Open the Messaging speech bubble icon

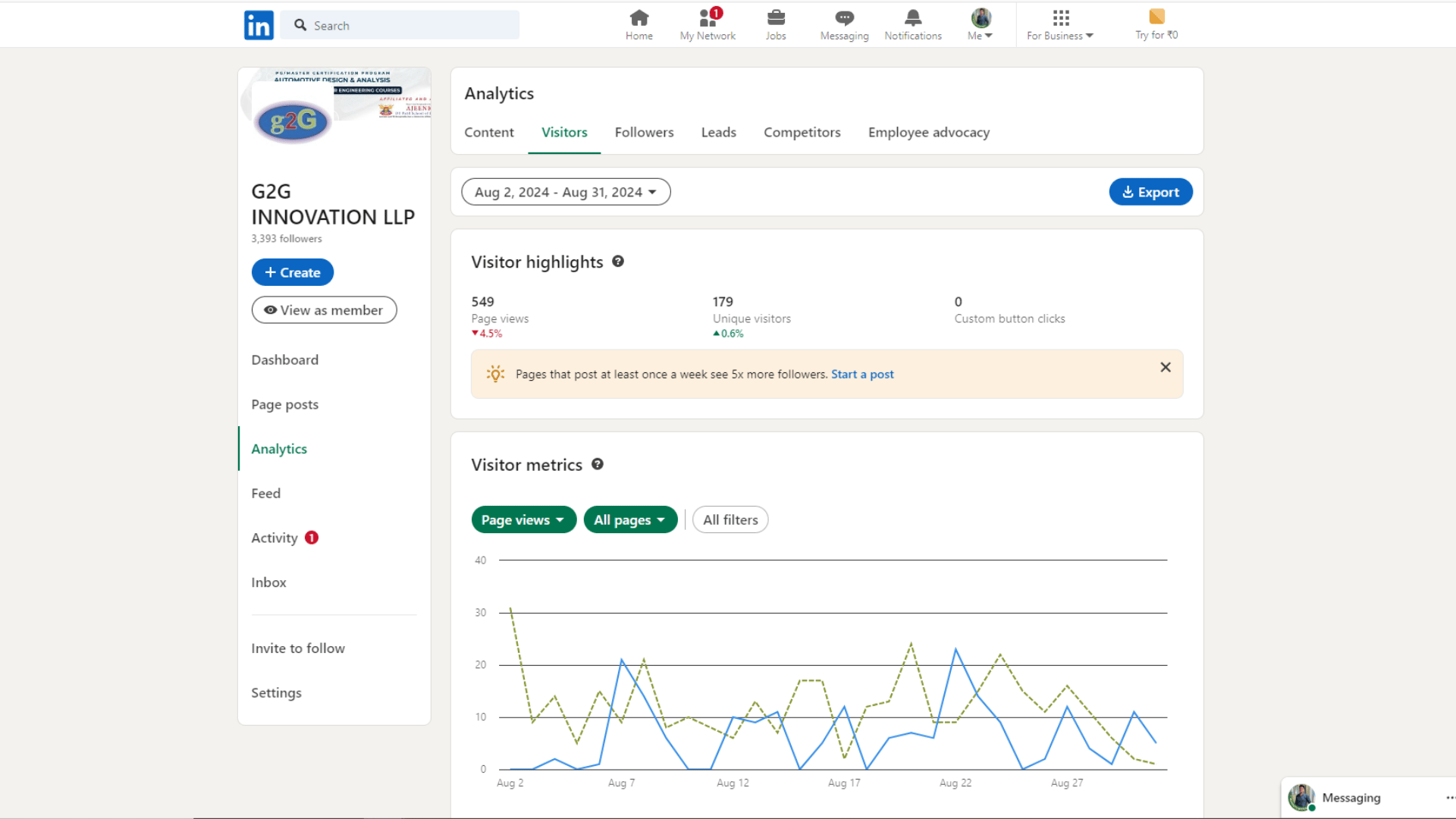[844, 25]
